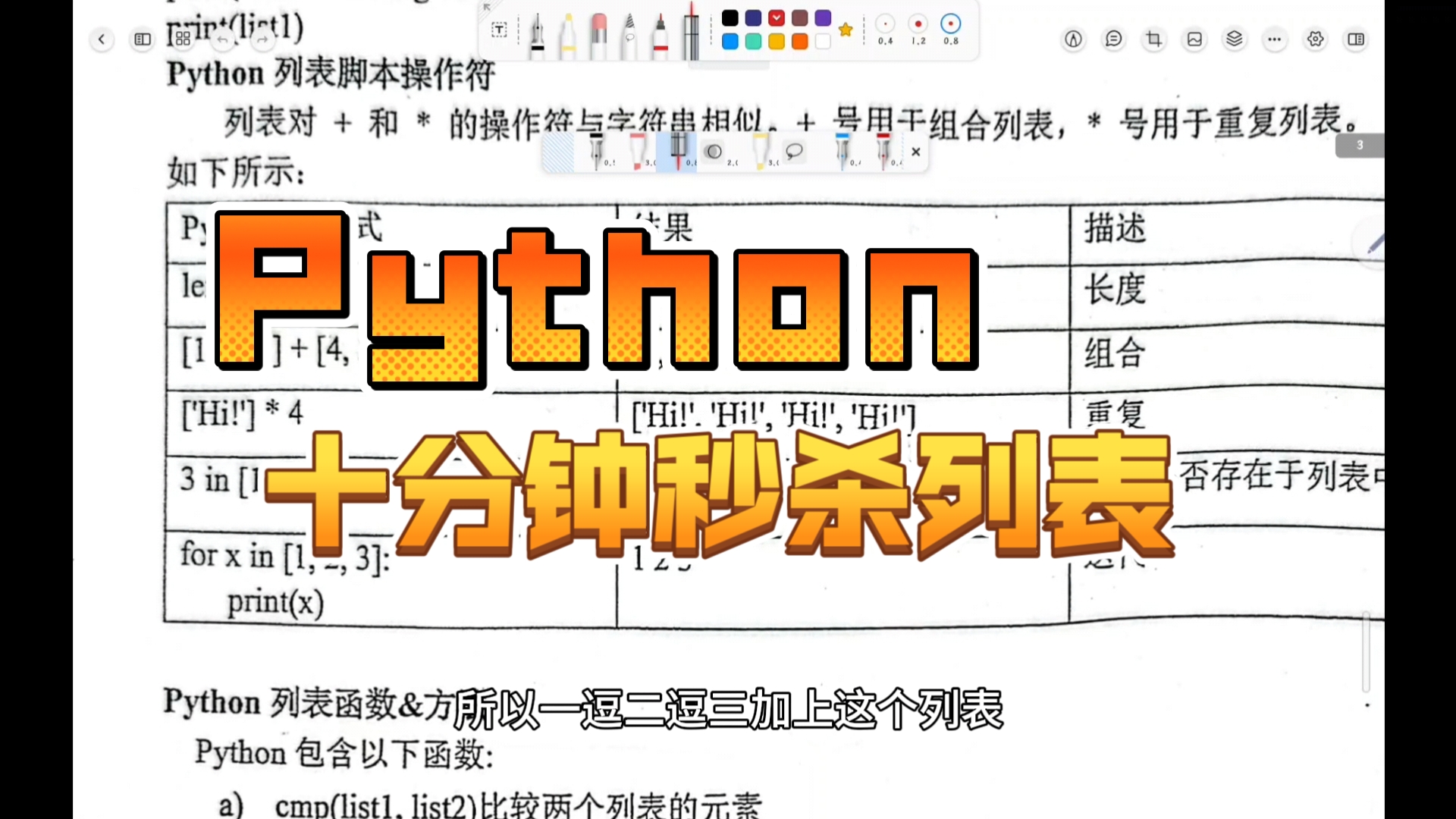The height and width of the screenshot is (819, 1456).
Task: Choose black fountain pen in quick-pen bar
Action: point(598,151)
